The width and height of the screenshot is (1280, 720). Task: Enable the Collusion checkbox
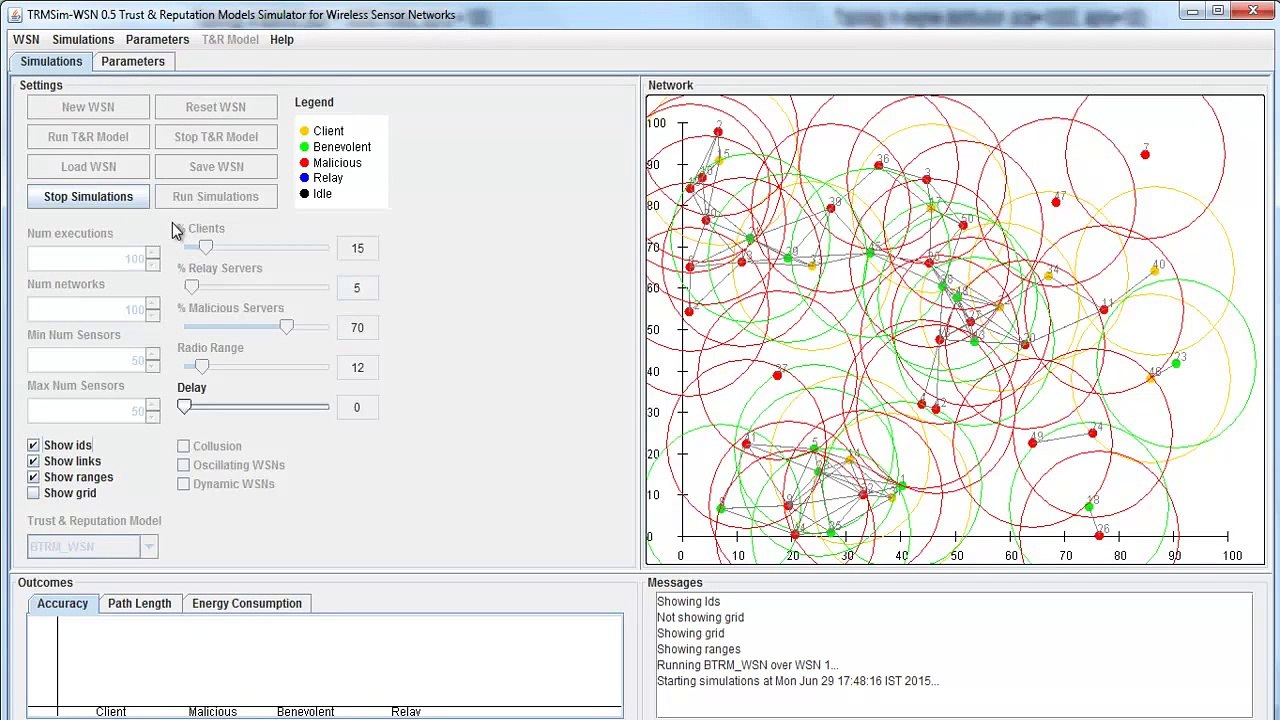(x=183, y=446)
